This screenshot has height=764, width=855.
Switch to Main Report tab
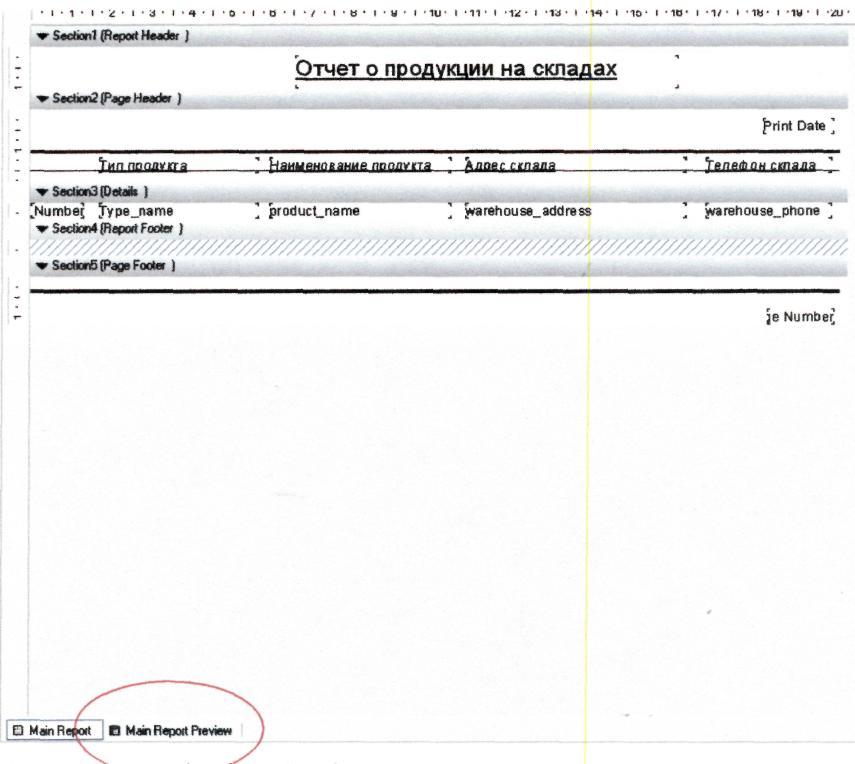point(54,730)
